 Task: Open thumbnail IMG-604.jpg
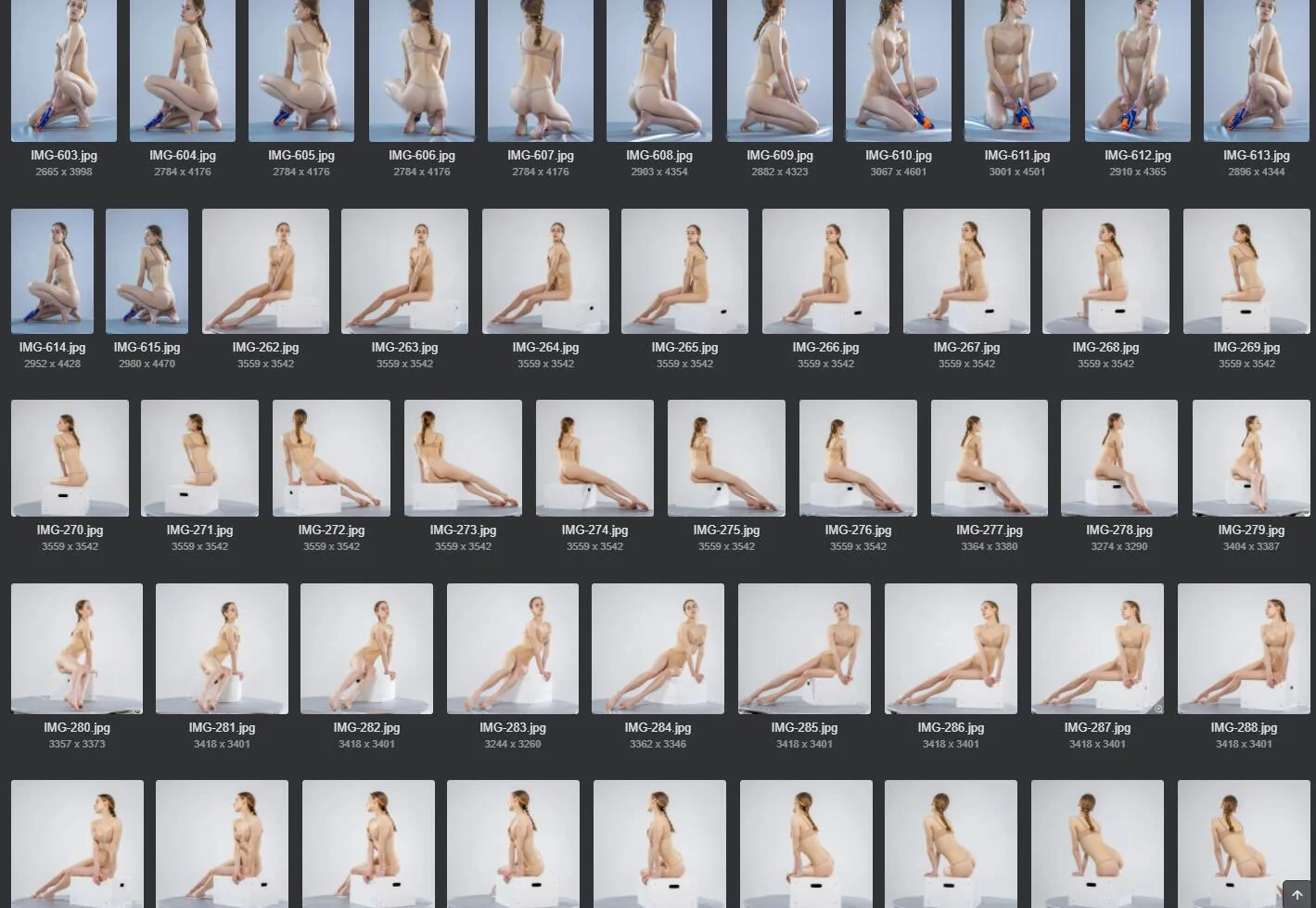(183, 70)
